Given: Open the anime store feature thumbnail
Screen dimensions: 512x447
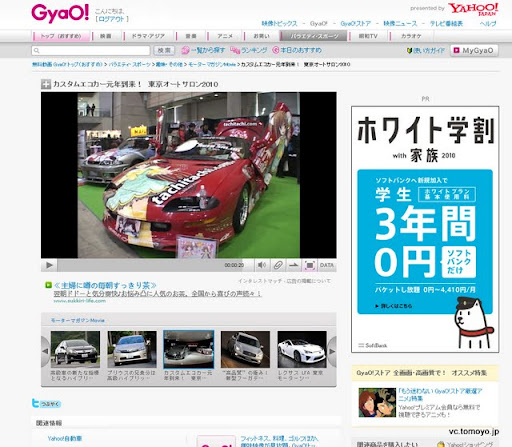Looking at the screenshot, I should tap(377, 402).
